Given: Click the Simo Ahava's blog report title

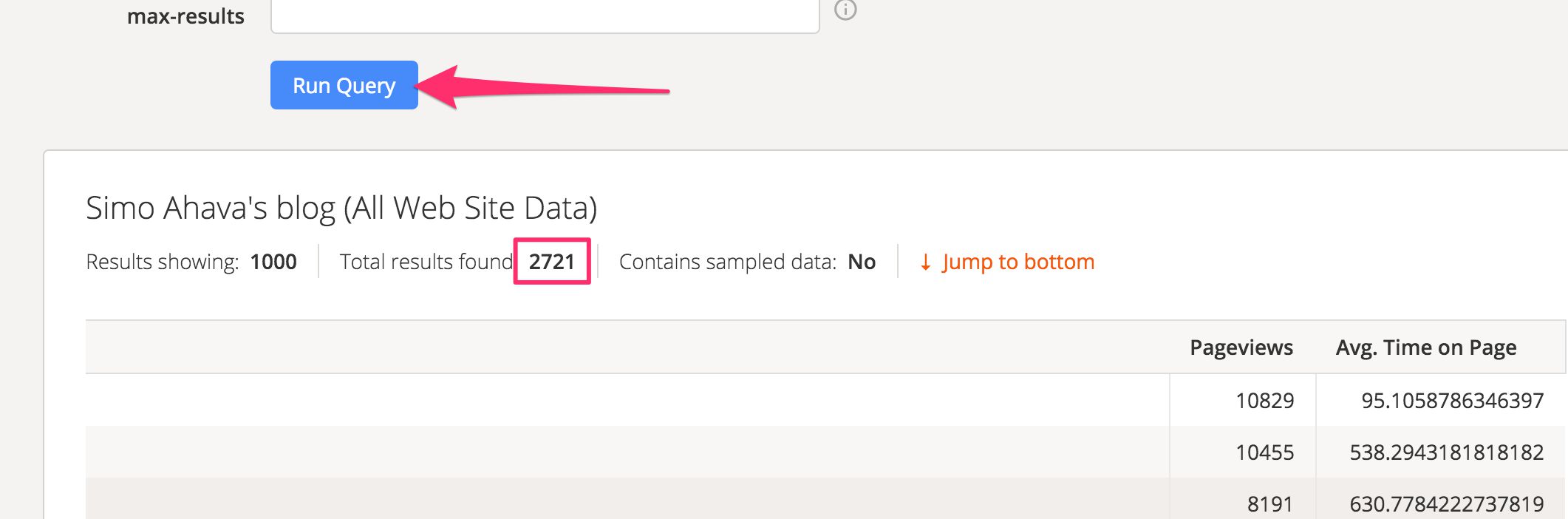Looking at the screenshot, I should pyautogui.click(x=341, y=208).
